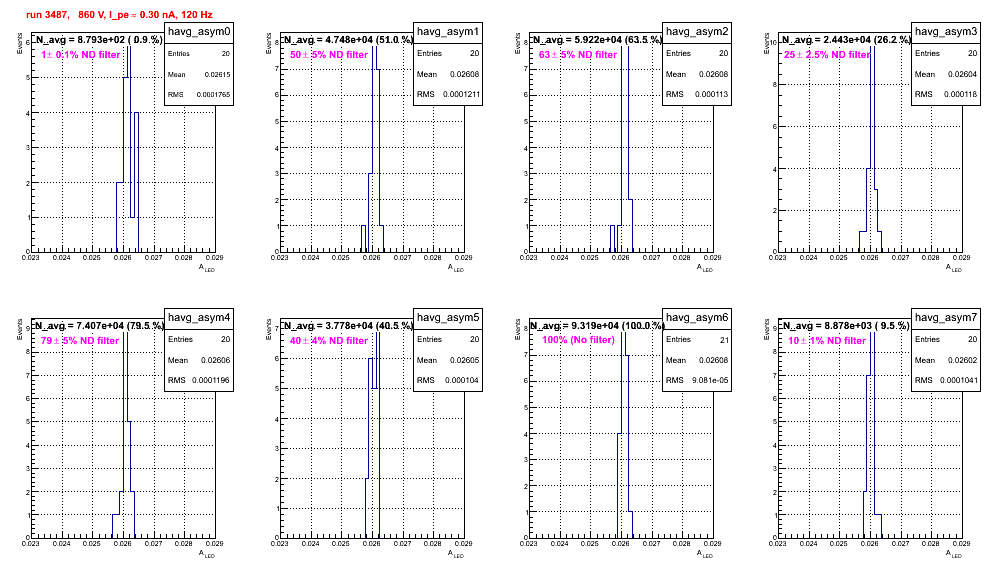This screenshot has height=572, width=996.
Task: Select the magenta 1± 0.1% ND filter label
Action: [81, 55]
